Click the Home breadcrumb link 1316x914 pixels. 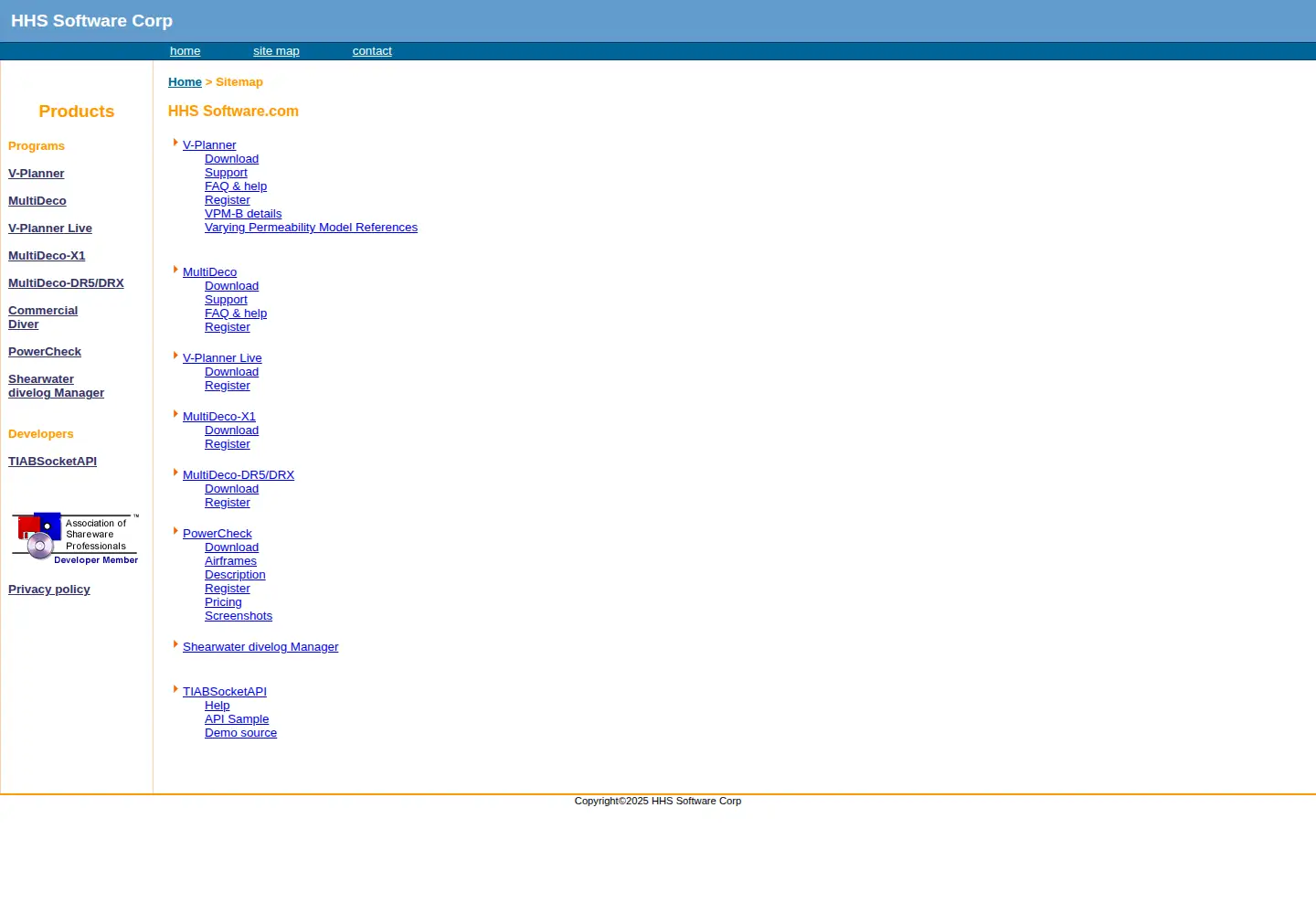(185, 82)
